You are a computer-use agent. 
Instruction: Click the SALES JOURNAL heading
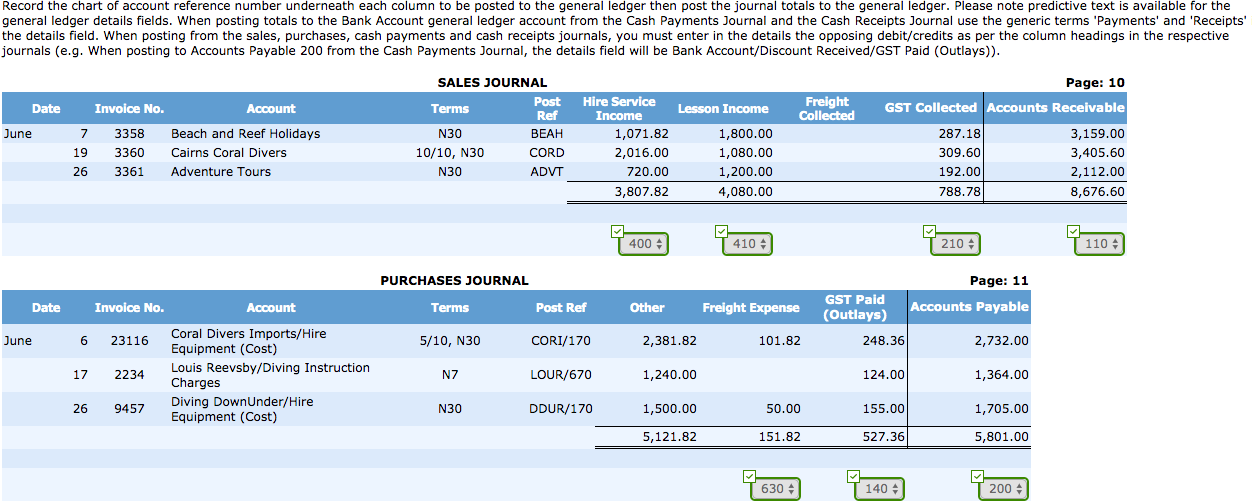click(492, 83)
